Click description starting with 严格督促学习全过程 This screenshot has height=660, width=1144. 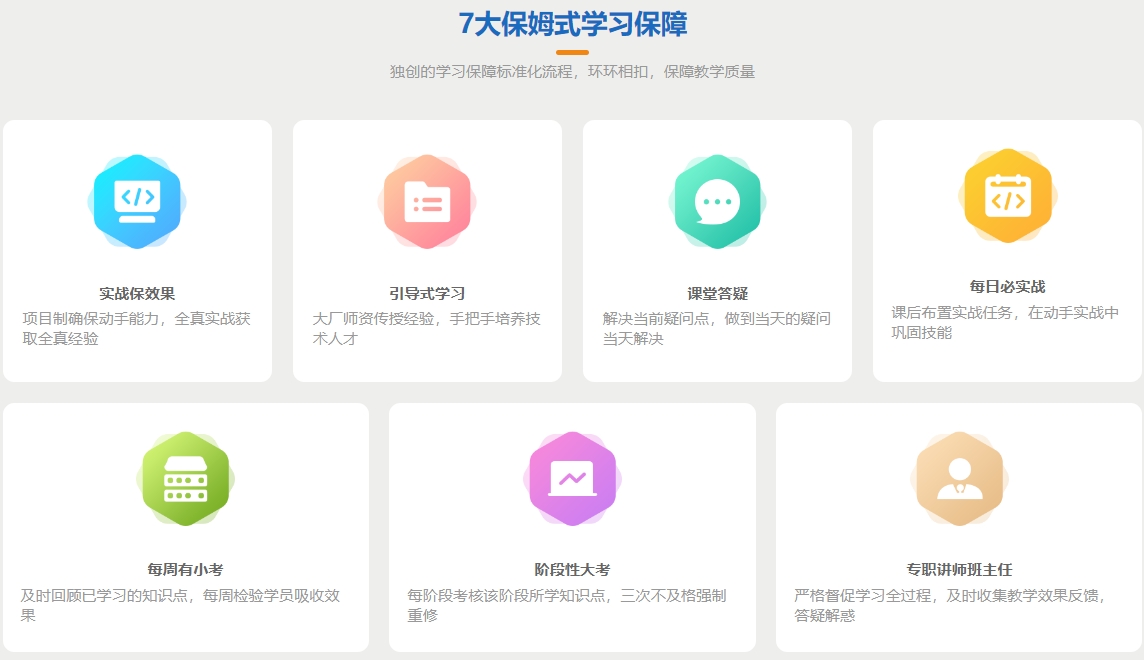click(950, 605)
